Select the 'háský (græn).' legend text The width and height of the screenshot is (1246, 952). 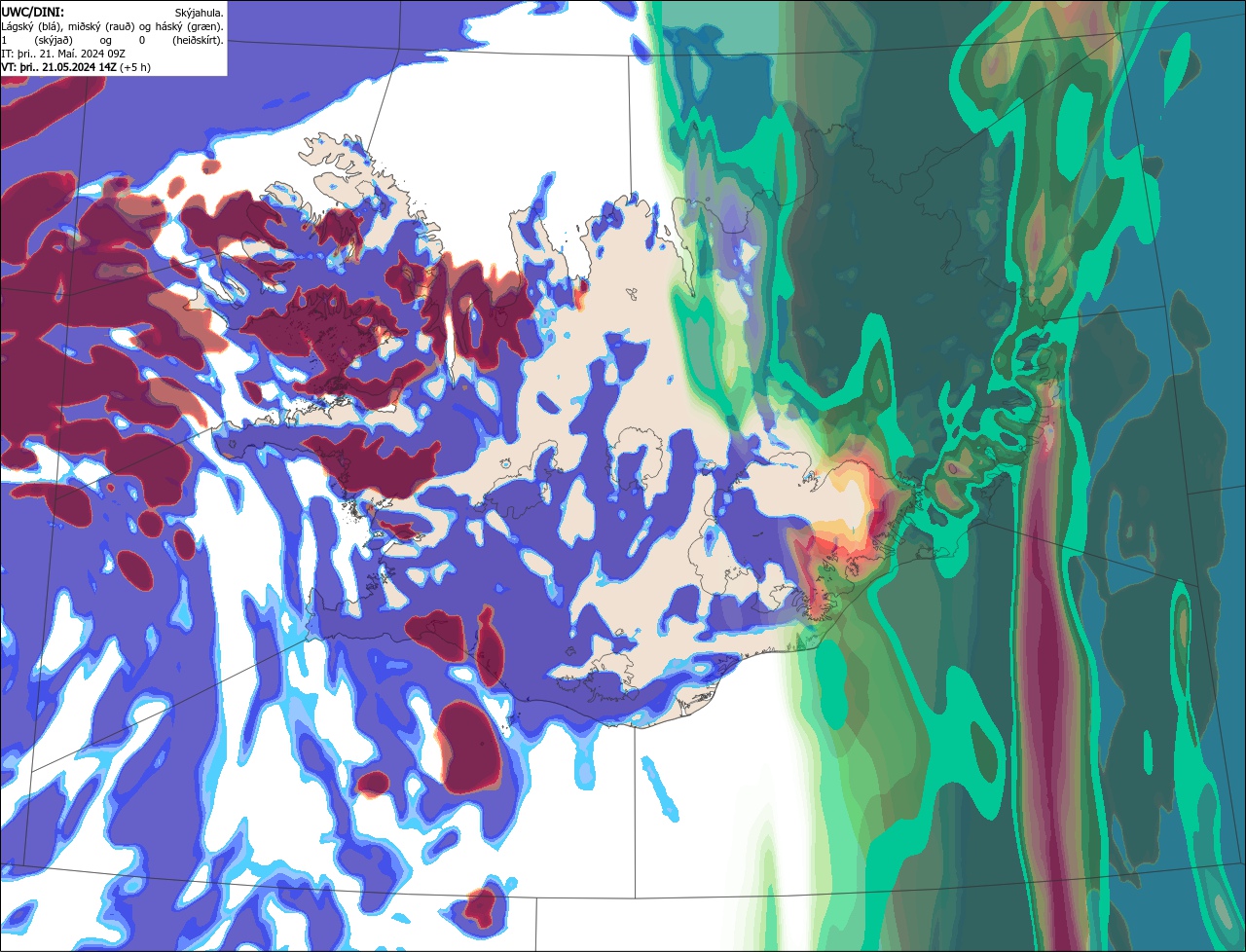(189, 27)
